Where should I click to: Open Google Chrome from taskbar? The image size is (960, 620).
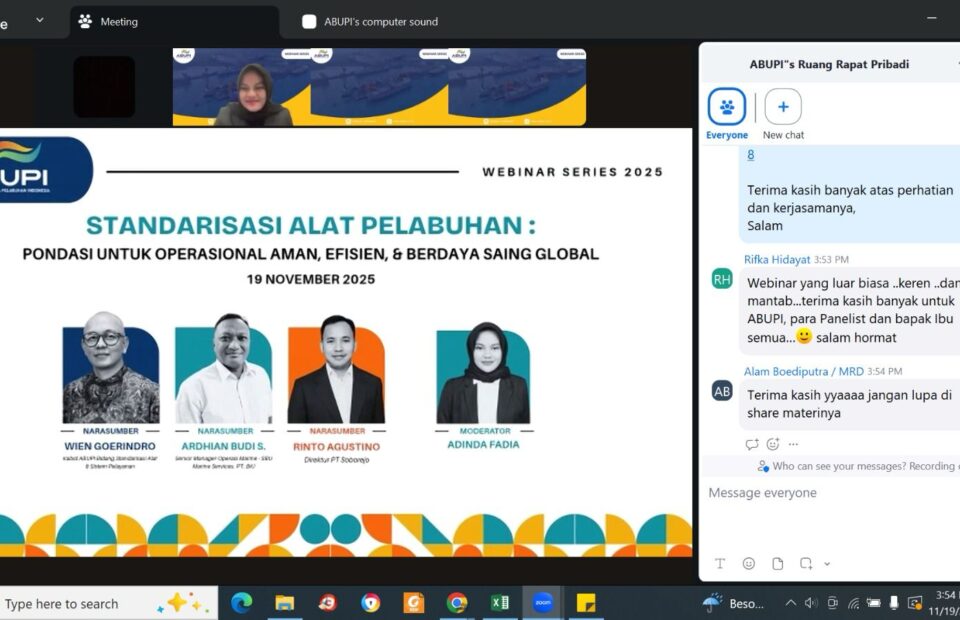coord(456,603)
